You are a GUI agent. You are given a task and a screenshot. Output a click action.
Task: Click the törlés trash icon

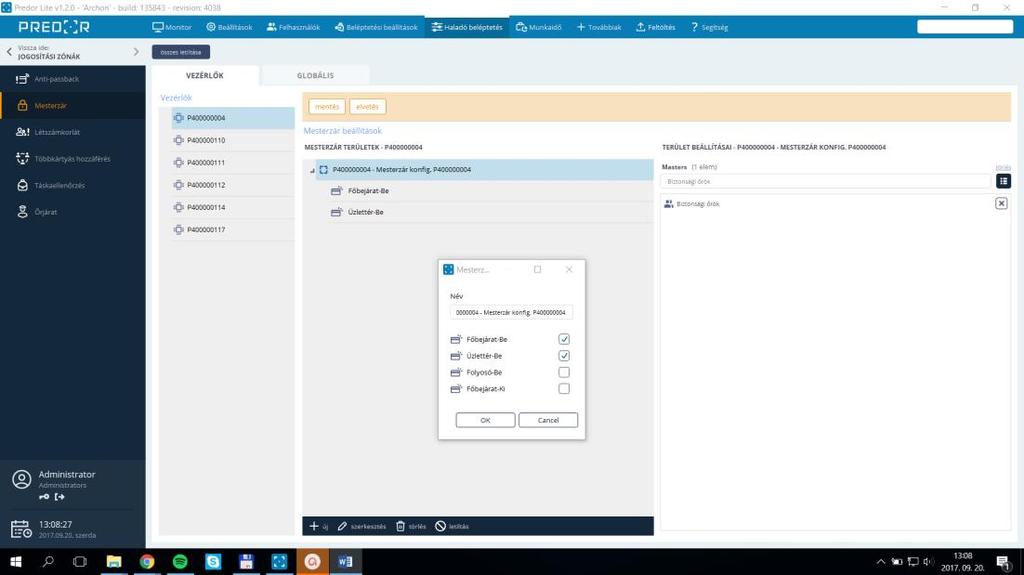(x=400, y=526)
